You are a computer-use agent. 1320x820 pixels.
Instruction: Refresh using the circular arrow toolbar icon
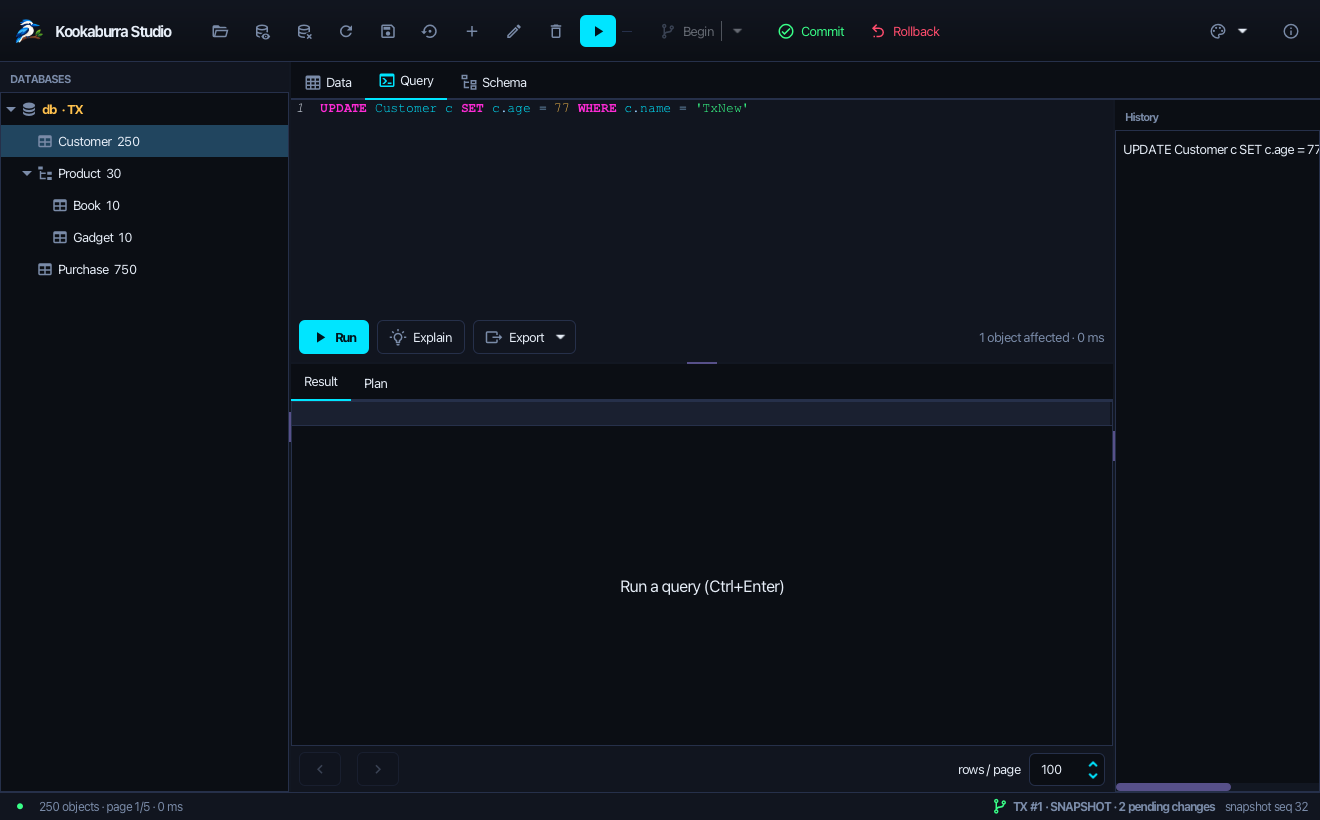coord(346,31)
